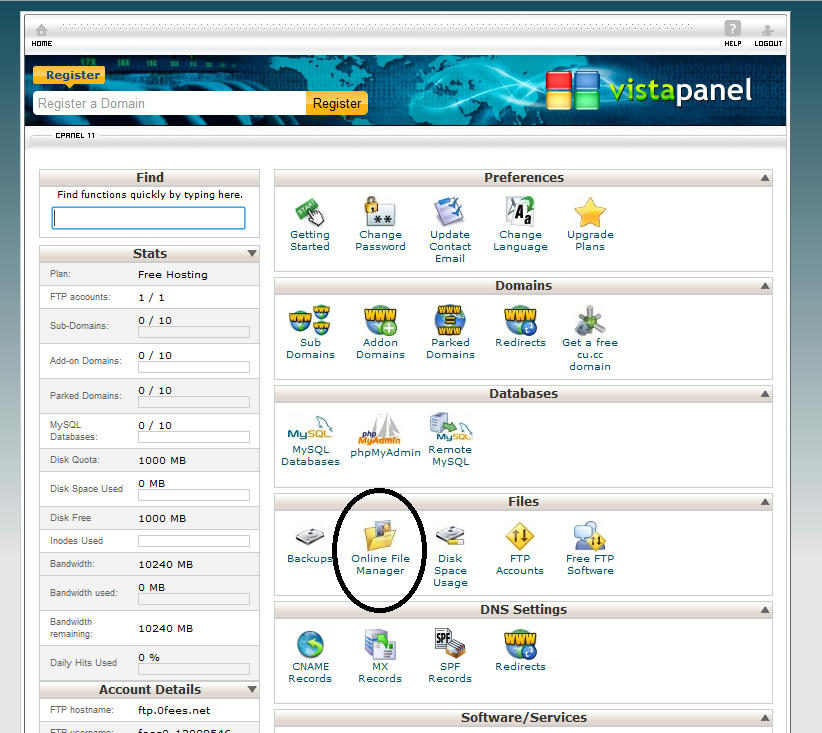Viewport: 822px width, 733px height.
Task: Click the Sub-Domains usage bar
Action: coord(194,332)
